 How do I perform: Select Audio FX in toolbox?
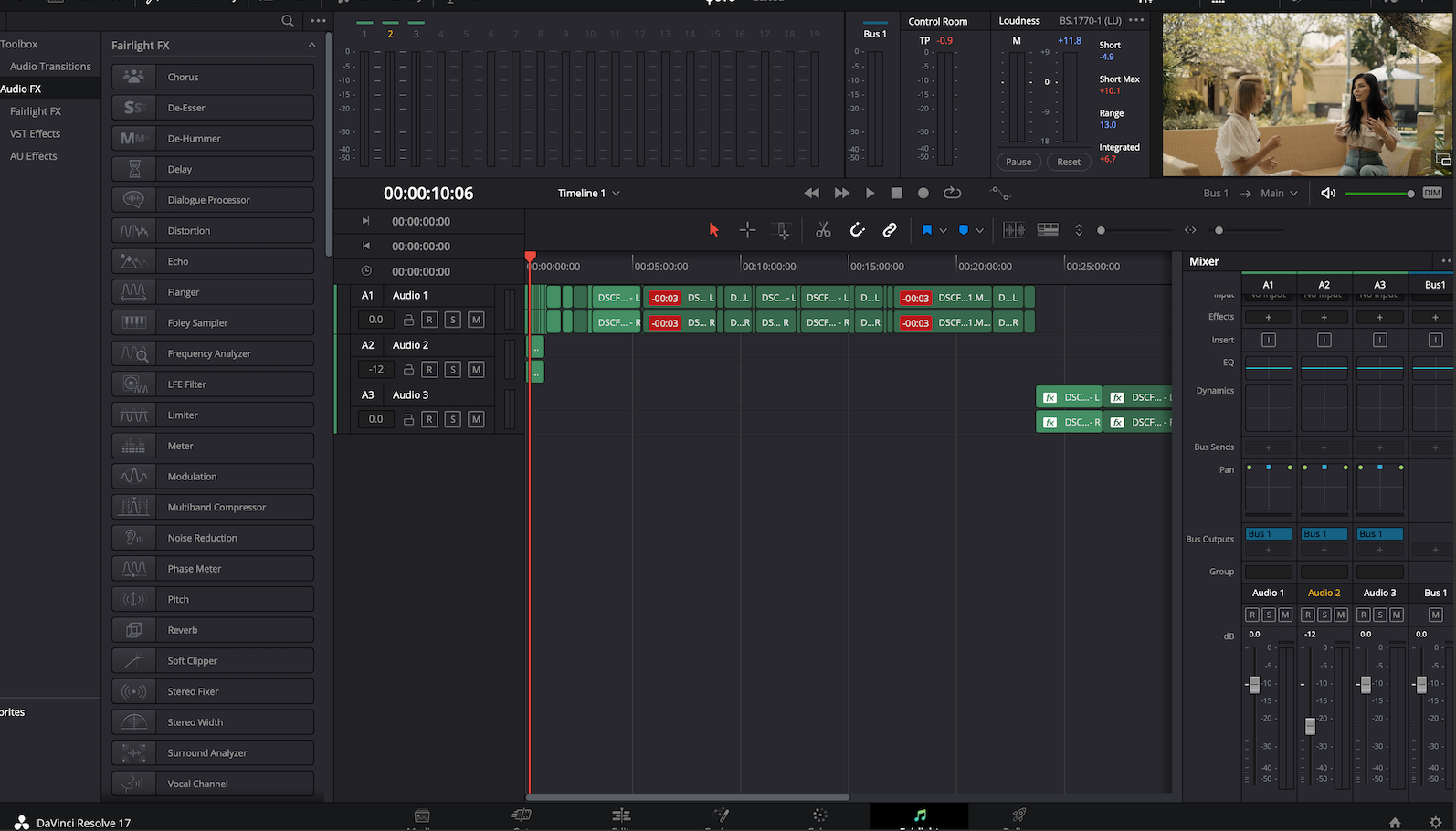click(21, 89)
